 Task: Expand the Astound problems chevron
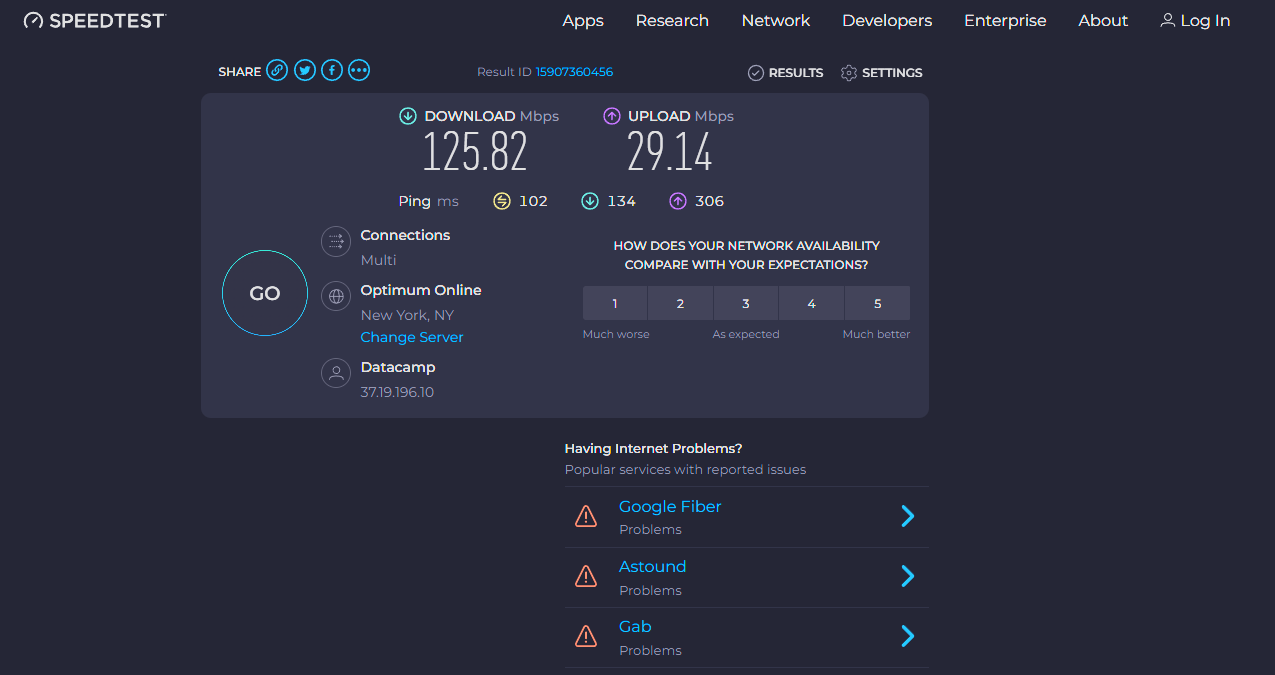[x=907, y=576]
